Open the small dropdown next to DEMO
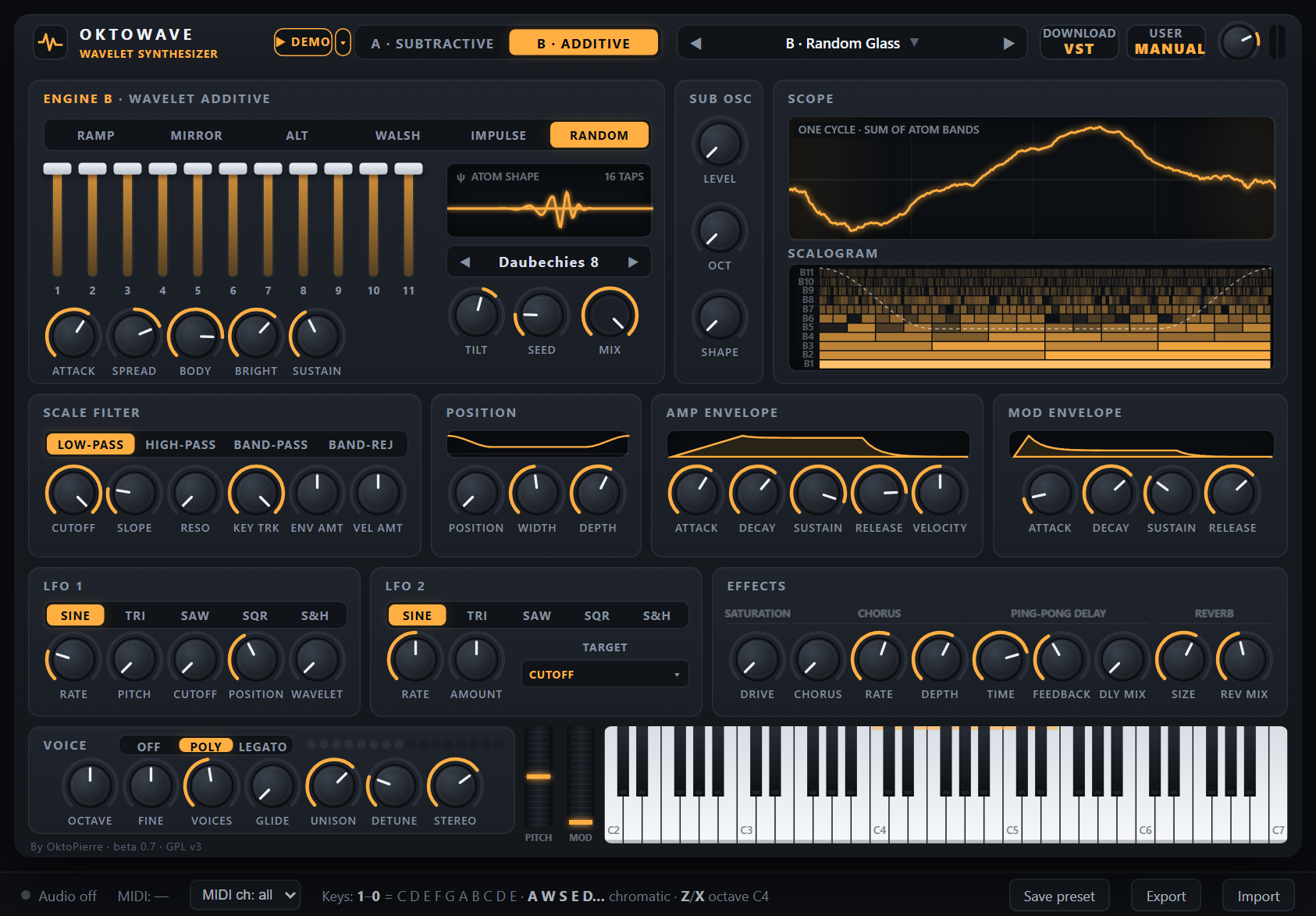Screen dimensions: 1316x916 click(343, 42)
